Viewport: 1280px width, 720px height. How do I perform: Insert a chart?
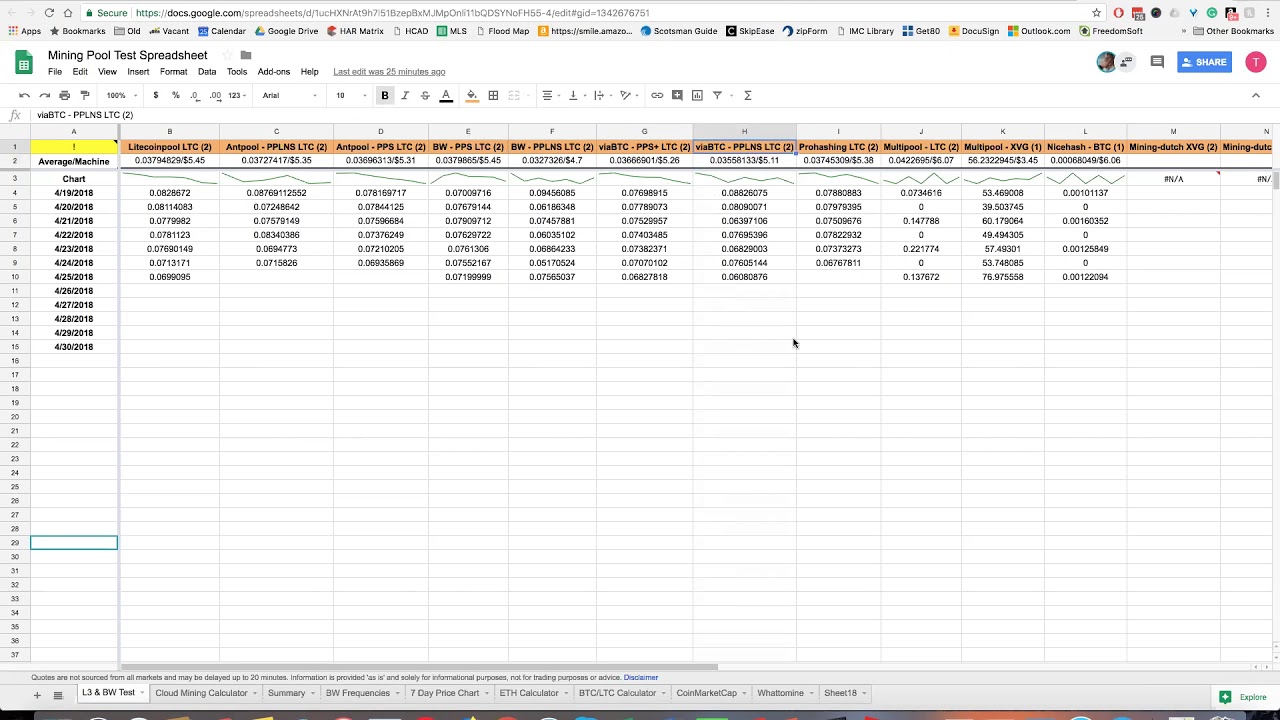(x=697, y=95)
